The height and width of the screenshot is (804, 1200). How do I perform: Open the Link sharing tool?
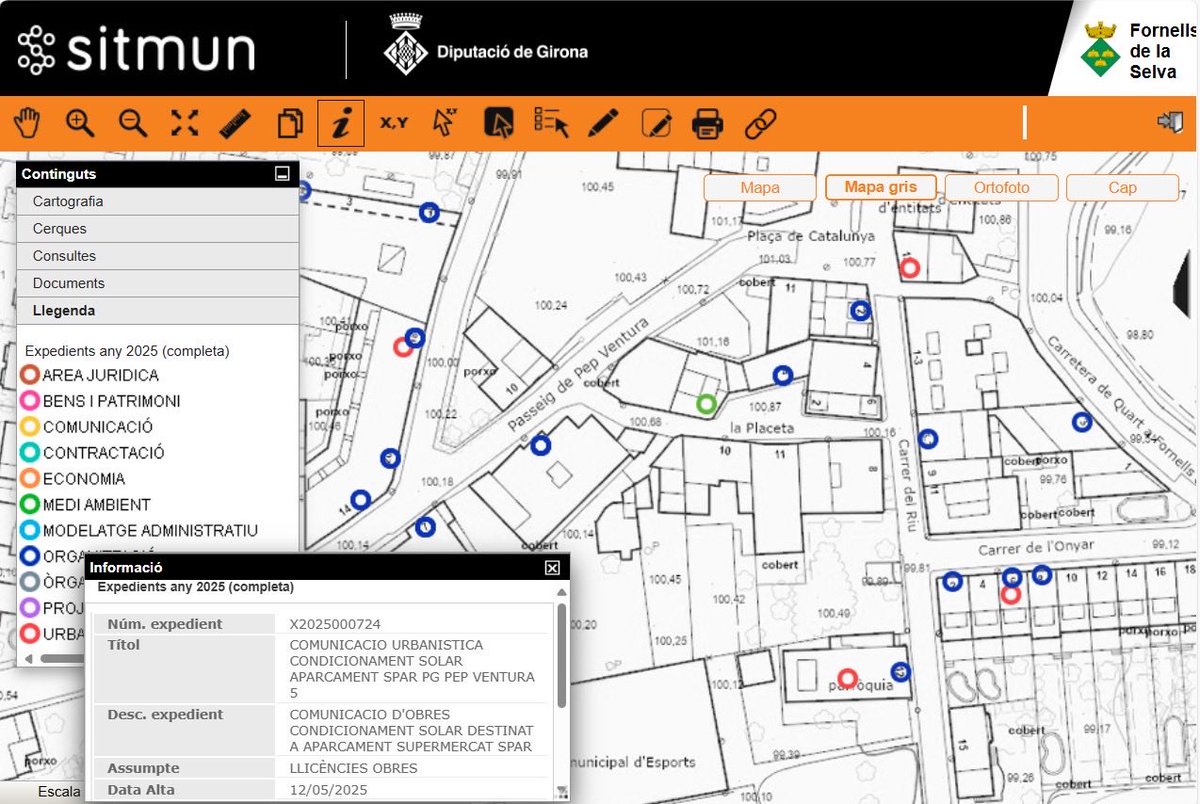tap(761, 123)
